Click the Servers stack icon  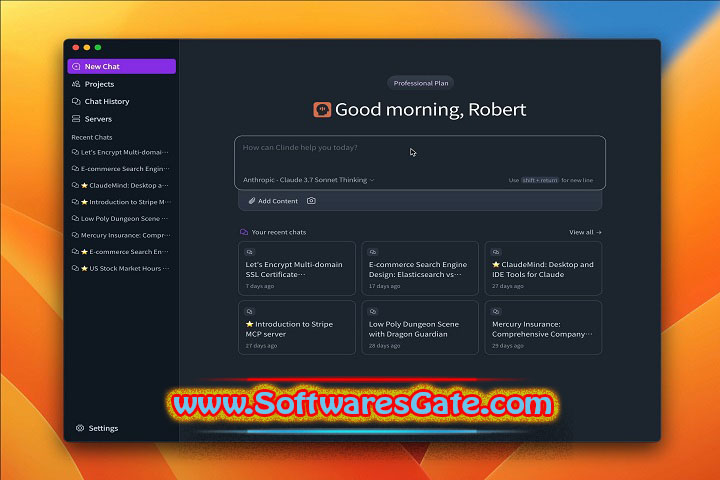[76, 119]
